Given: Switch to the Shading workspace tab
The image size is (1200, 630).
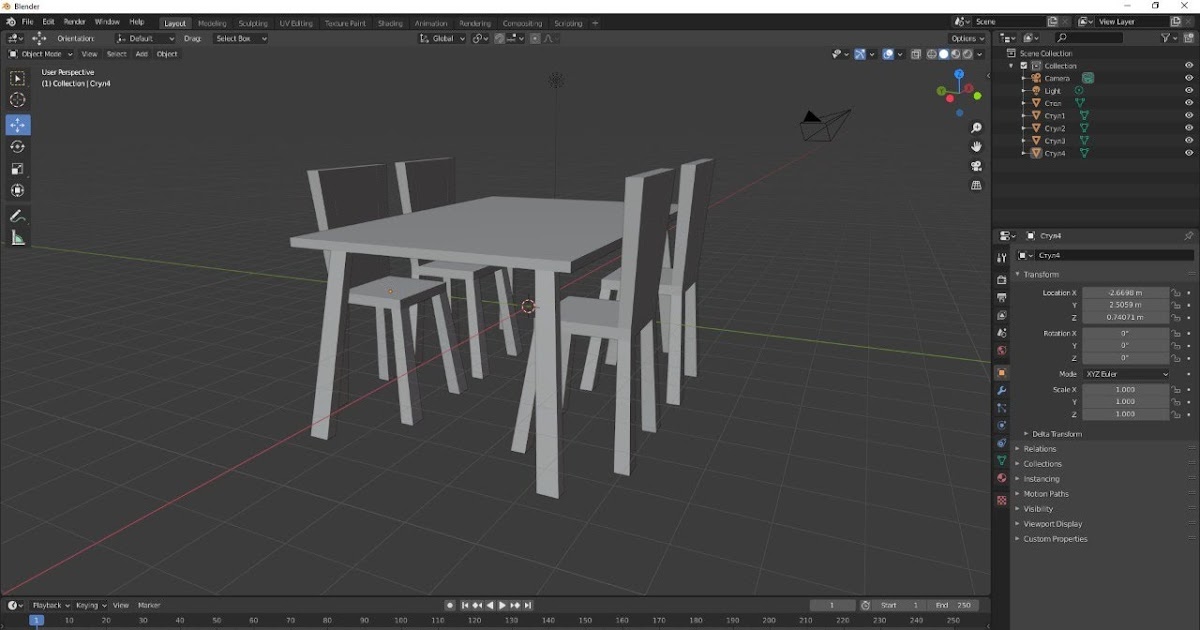Looking at the screenshot, I should (390, 21).
